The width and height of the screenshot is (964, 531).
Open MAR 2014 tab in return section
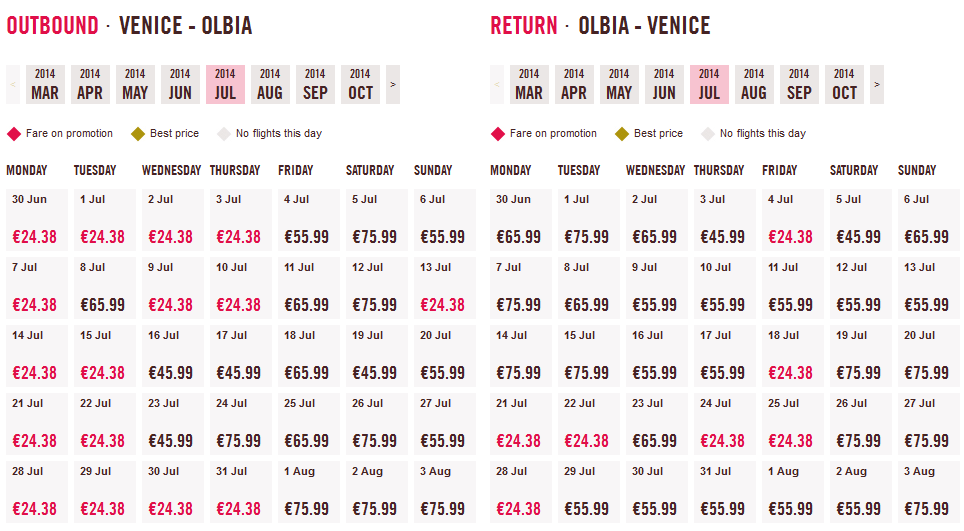529,85
